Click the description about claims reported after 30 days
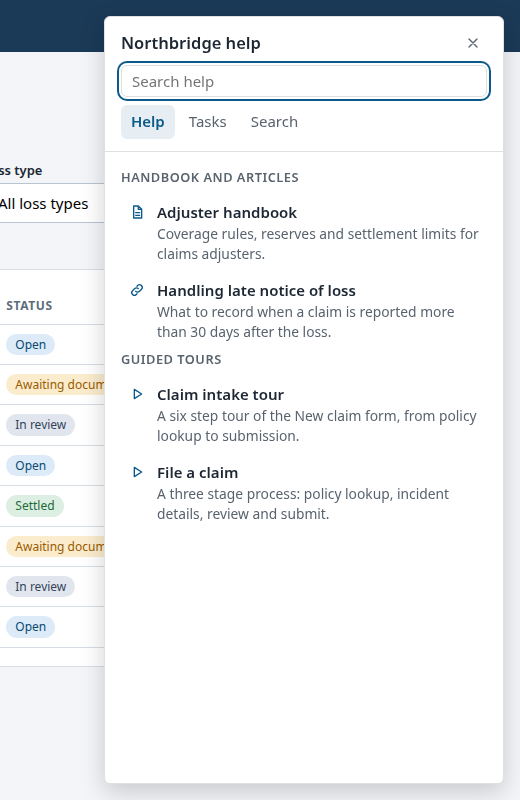This screenshot has height=800, width=520. [x=305, y=322]
